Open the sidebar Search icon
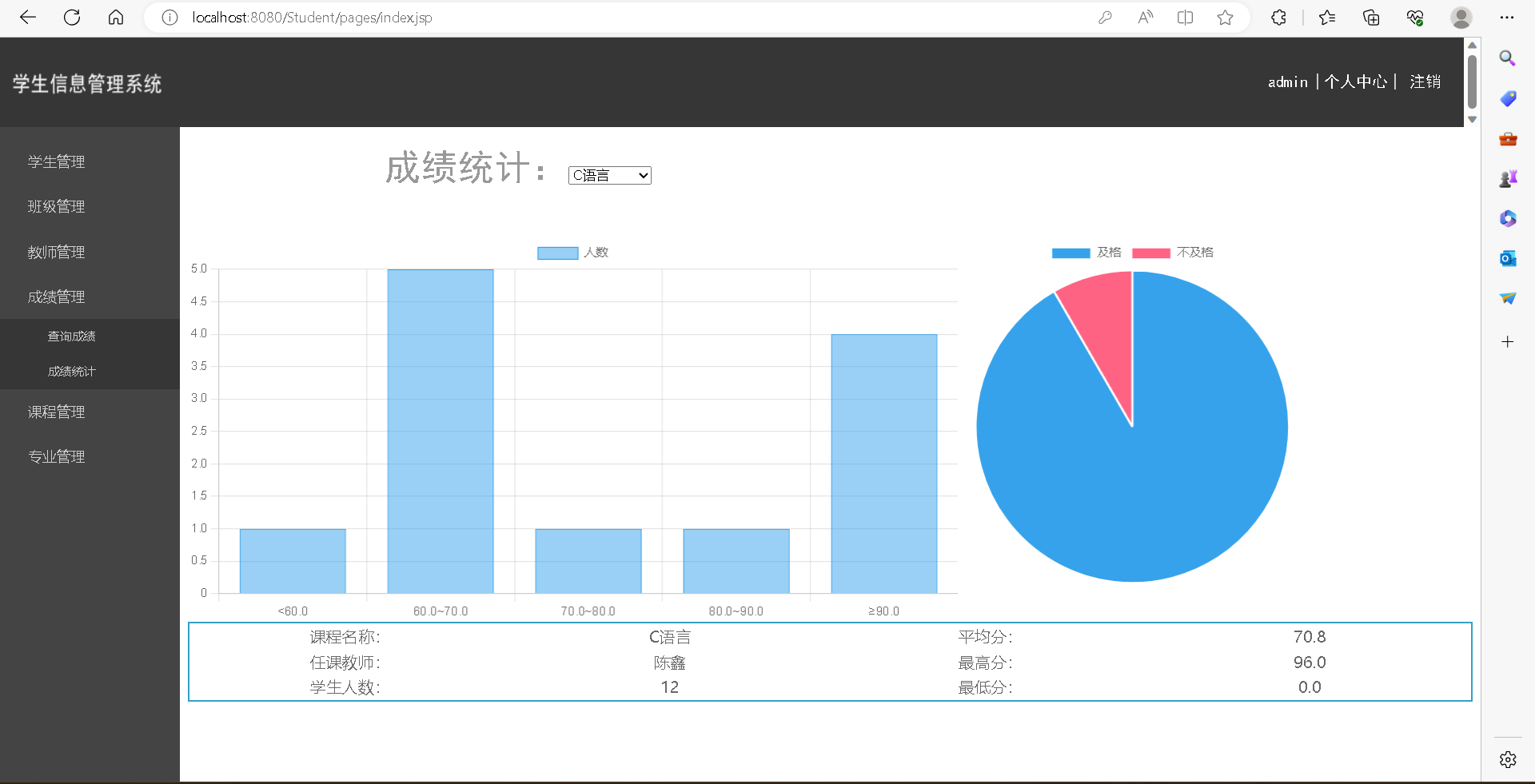The image size is (1535, 784). coord(1508,58)
